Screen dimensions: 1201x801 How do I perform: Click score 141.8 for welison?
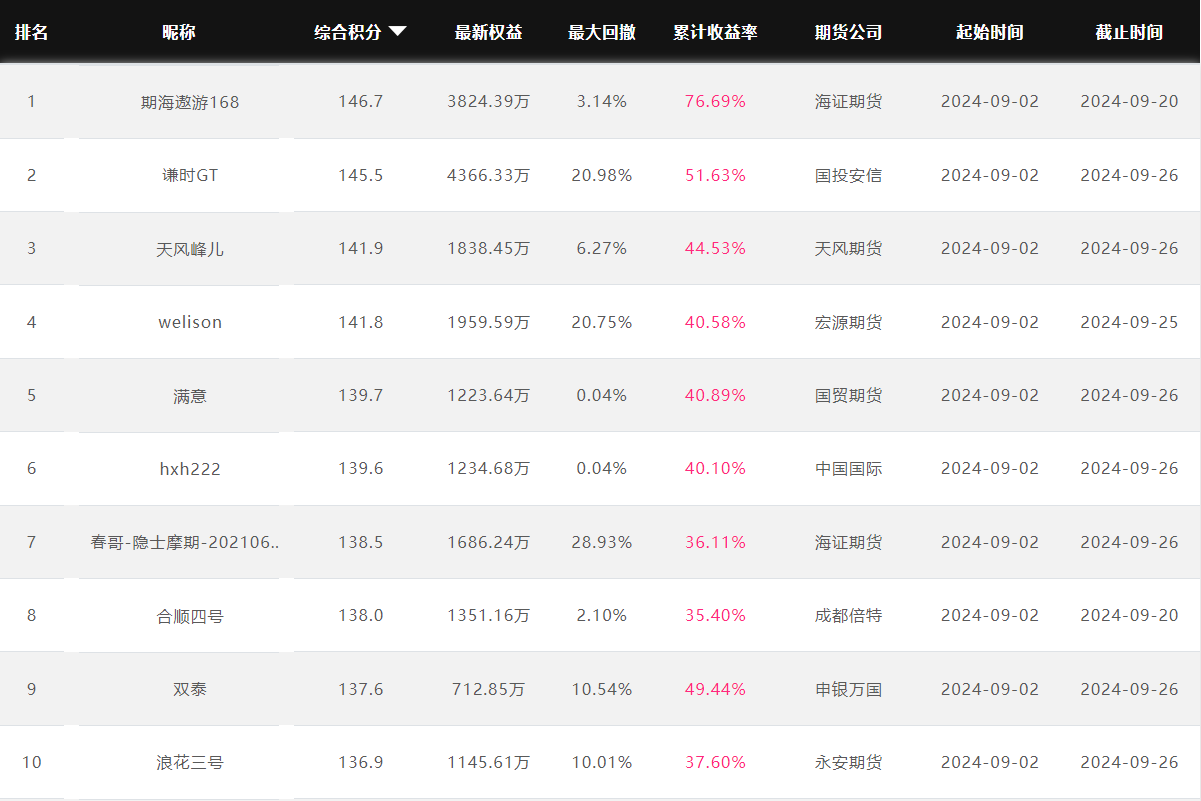click(x=360, y=322)
